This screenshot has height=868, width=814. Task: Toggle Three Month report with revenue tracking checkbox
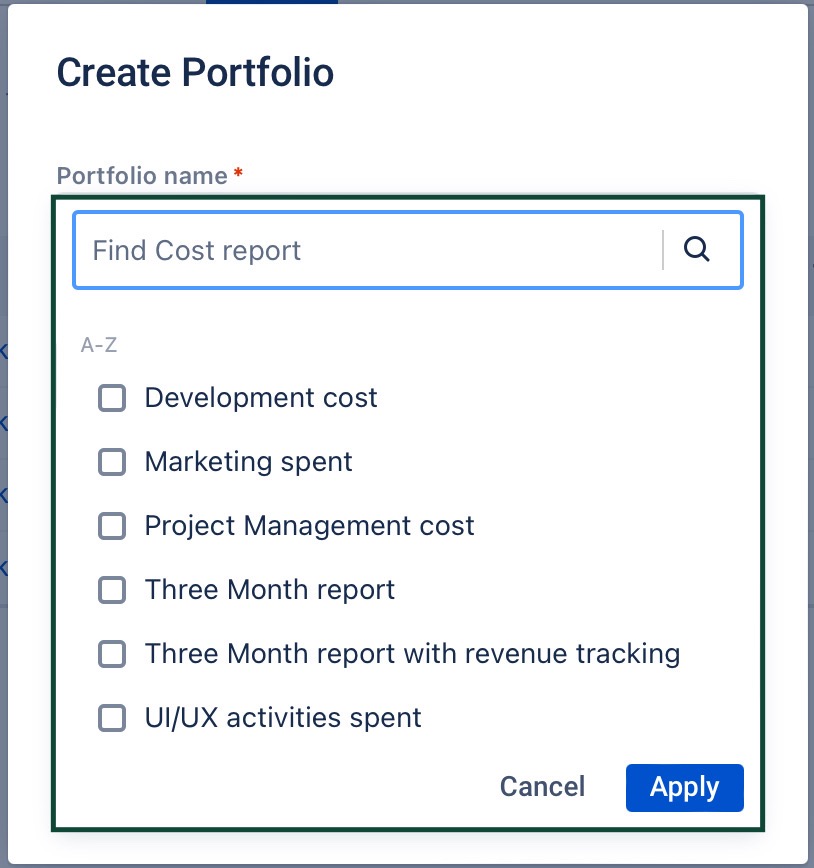[x=112, y=654]
